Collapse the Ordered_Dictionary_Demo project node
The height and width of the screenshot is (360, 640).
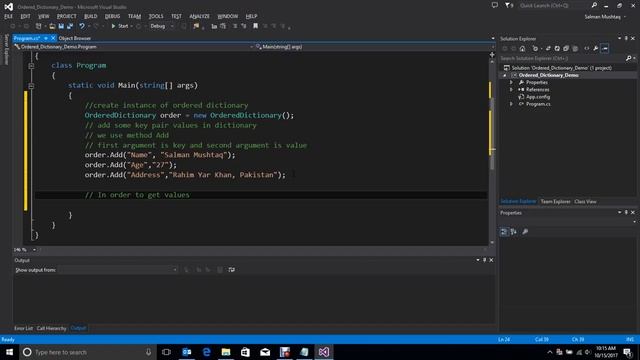505,76
